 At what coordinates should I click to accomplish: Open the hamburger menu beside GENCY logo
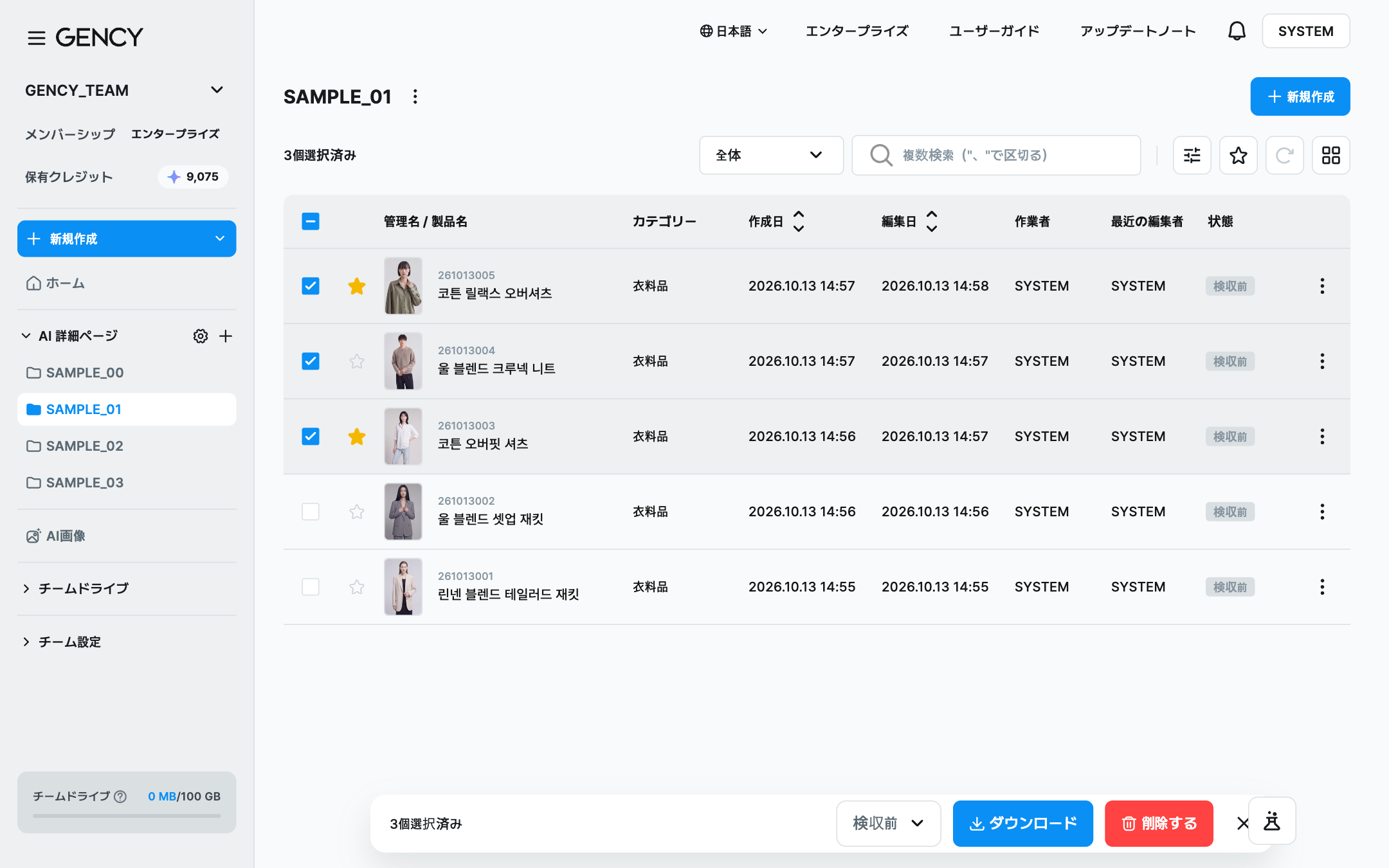click(x=37, y=38)
